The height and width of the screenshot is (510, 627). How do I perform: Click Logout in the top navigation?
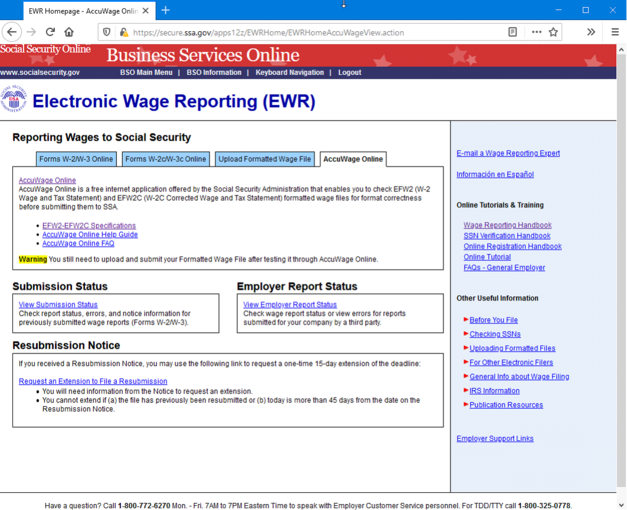point(349,72)
